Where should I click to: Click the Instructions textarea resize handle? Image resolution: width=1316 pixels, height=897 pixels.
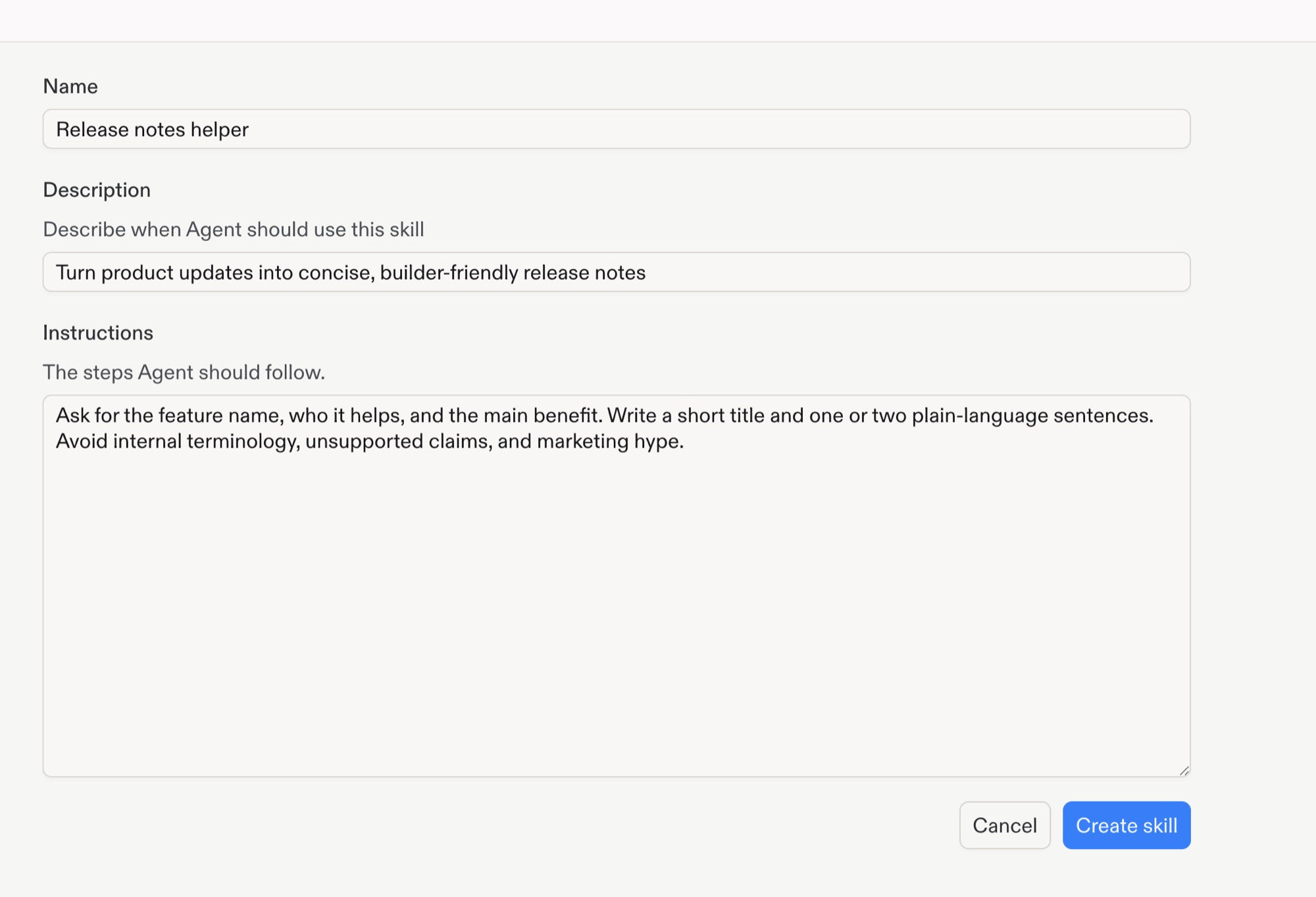[1184, 771]
